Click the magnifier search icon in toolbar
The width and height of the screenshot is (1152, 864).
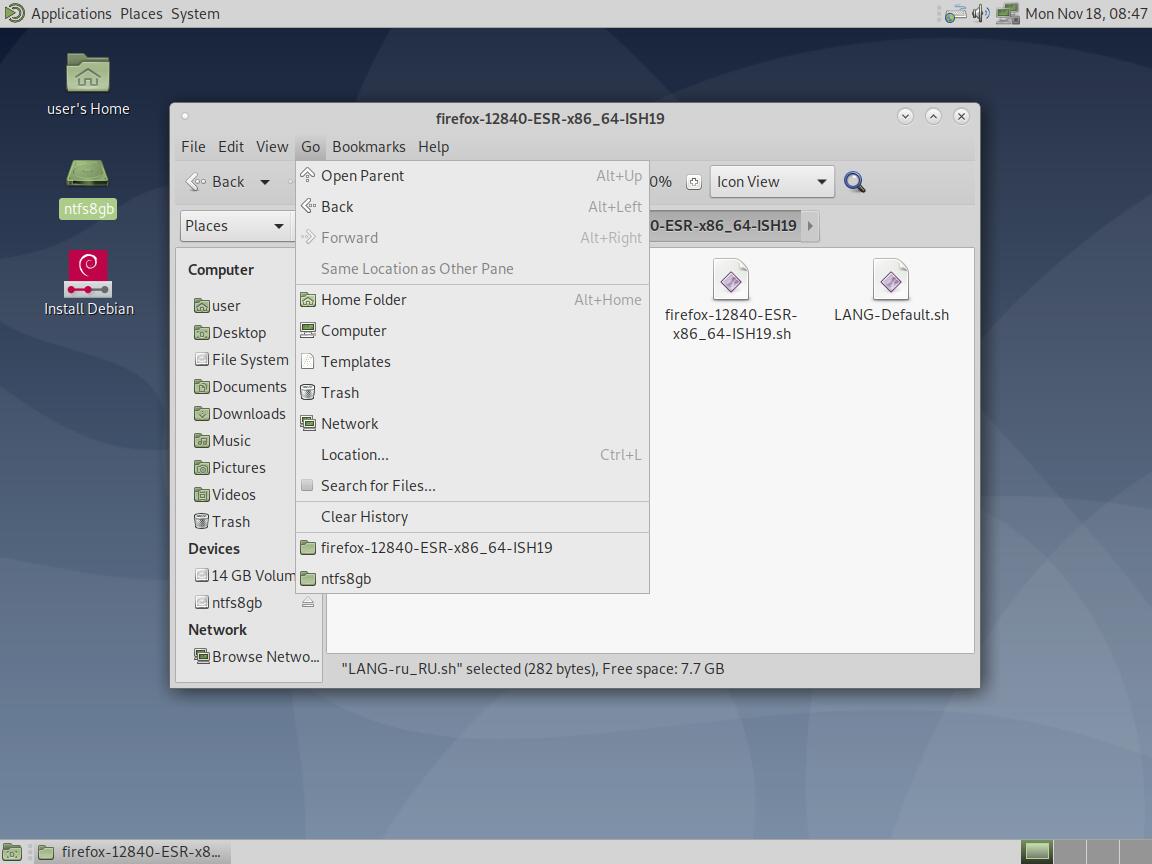854,181
